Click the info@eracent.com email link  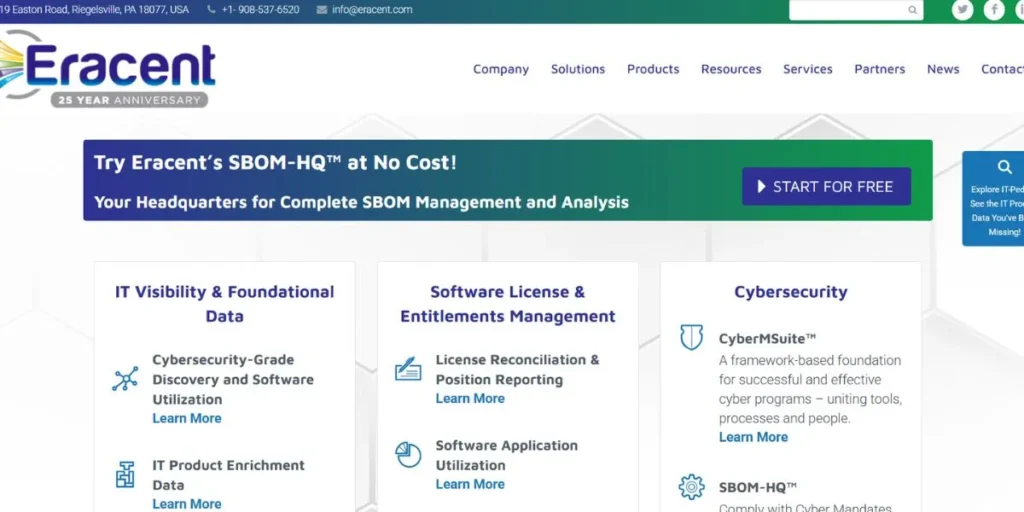tap(372, 10)
